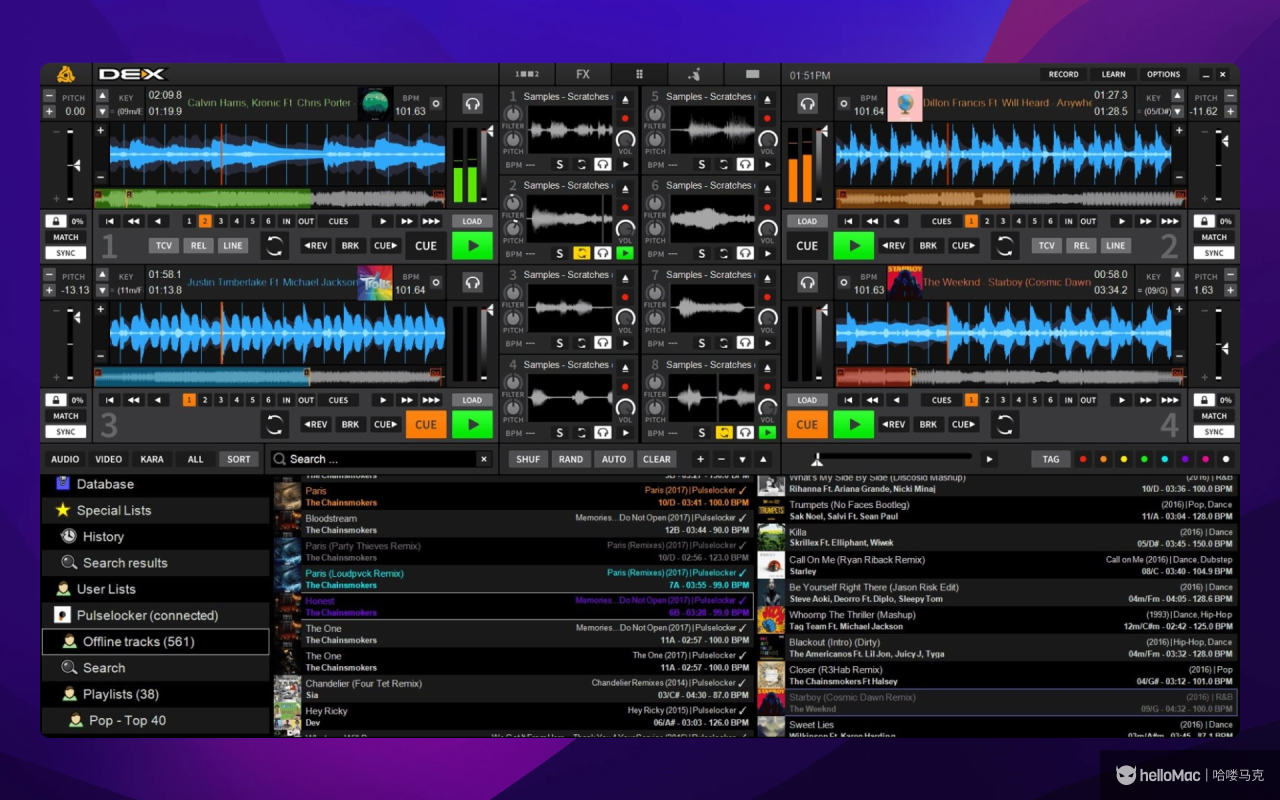Play deck 4 green play button
Screen dimensions: 1280x800
coord(854,424)
